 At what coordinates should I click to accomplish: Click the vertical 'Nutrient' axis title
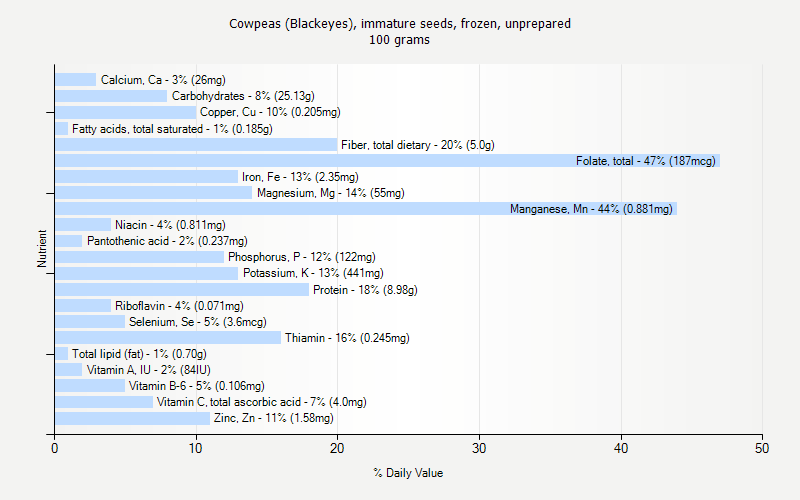42,248
